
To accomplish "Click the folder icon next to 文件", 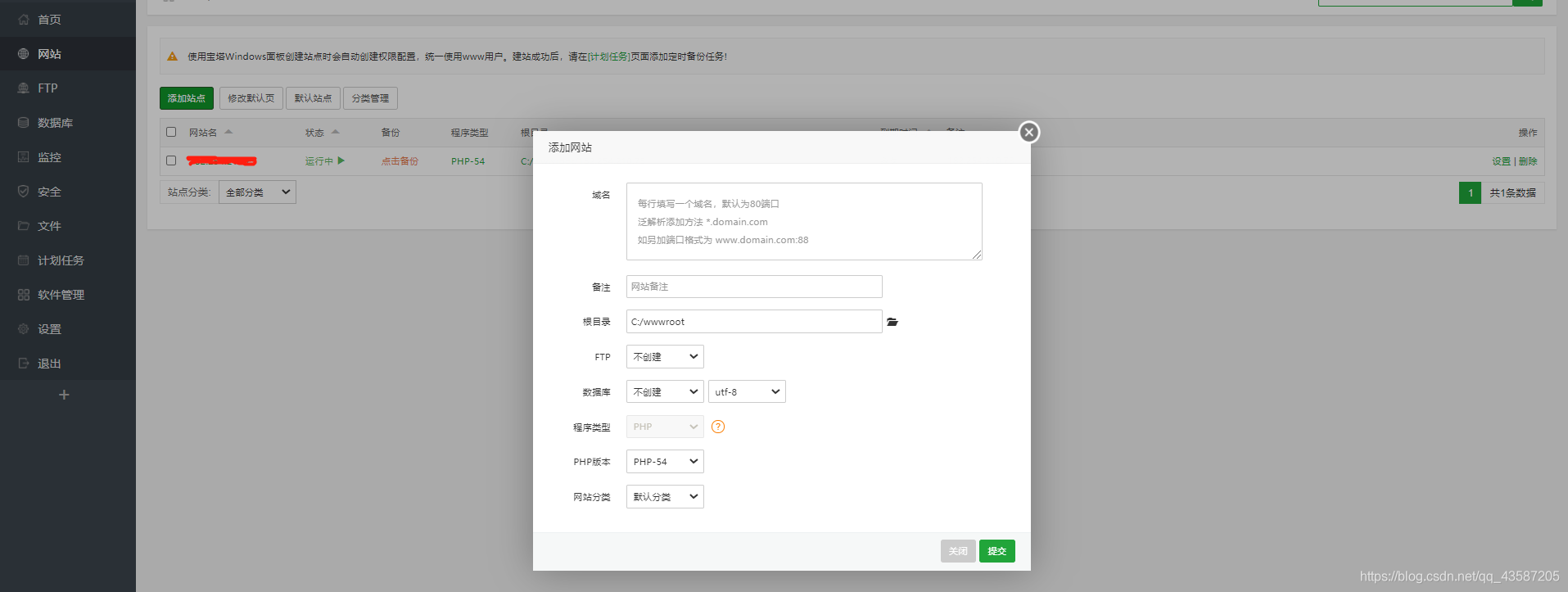I will (x=23, y=226).
